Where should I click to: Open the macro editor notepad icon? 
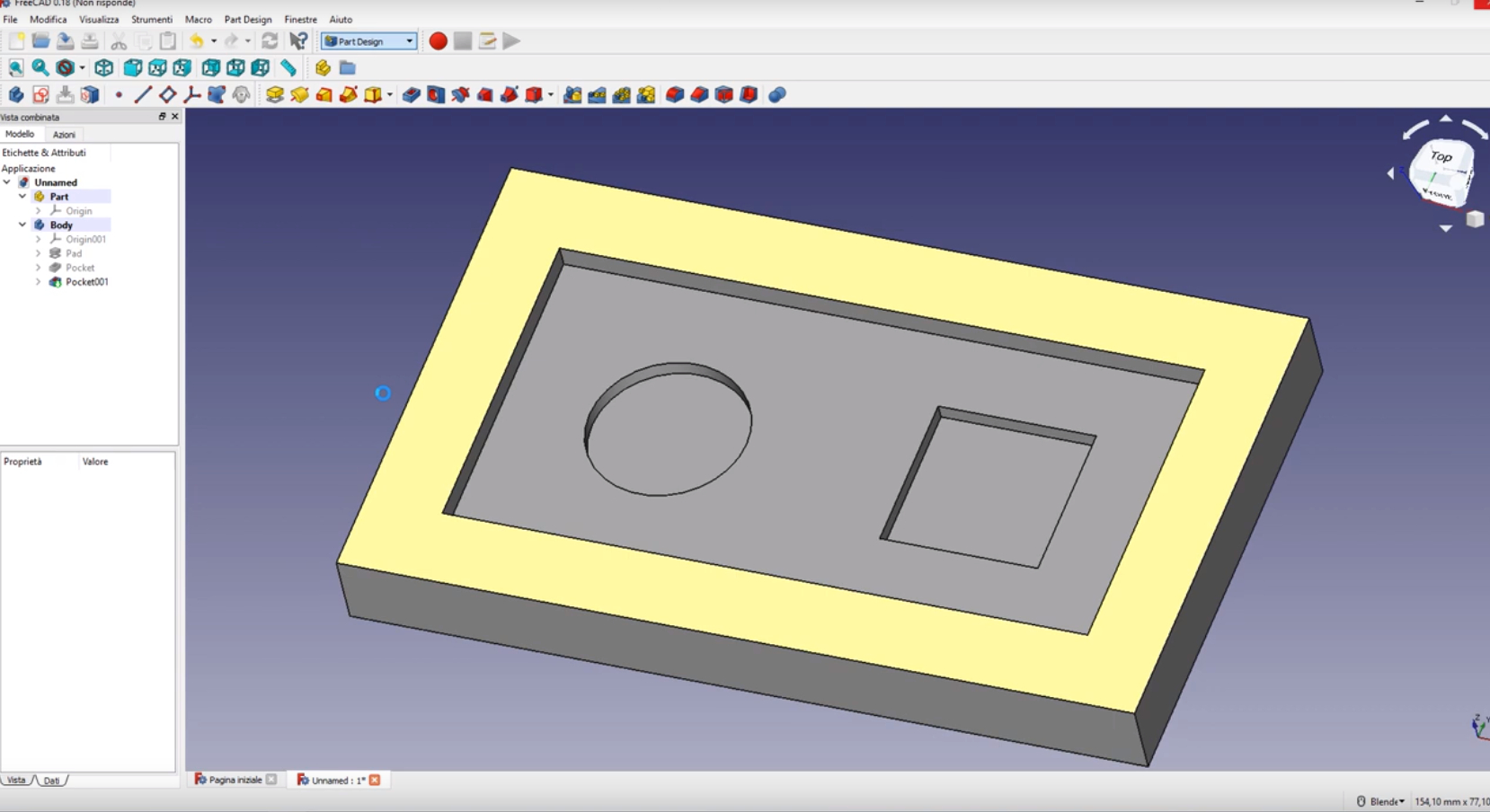(x=487, y=41)
